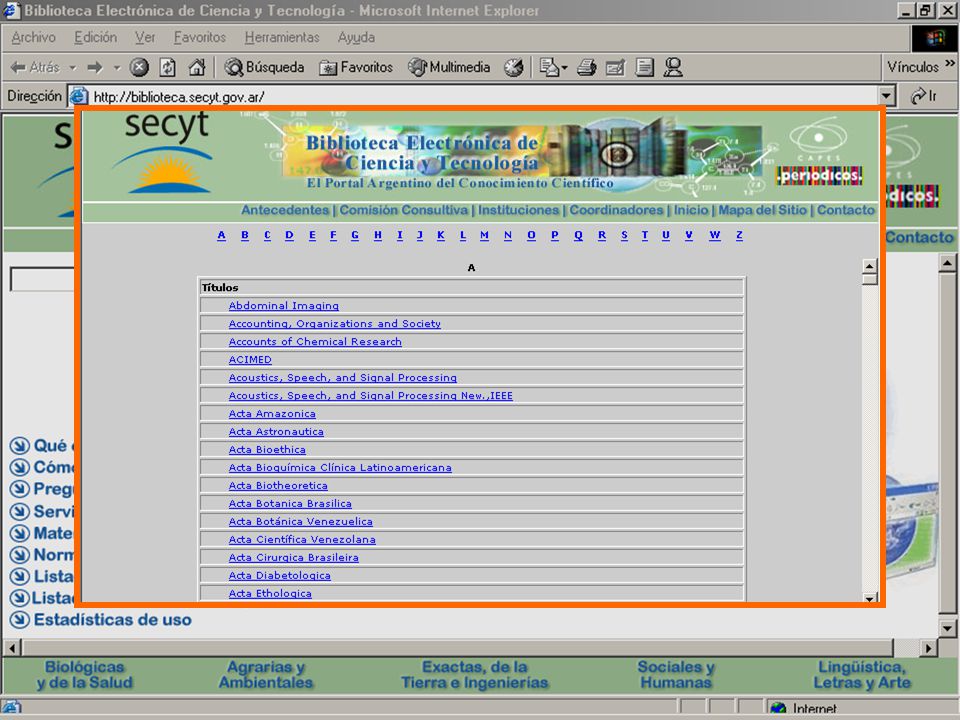Viewport: 960px width, 720px height.
Task: Open Biológicas y de la Salud category
Action: (84, 675)
